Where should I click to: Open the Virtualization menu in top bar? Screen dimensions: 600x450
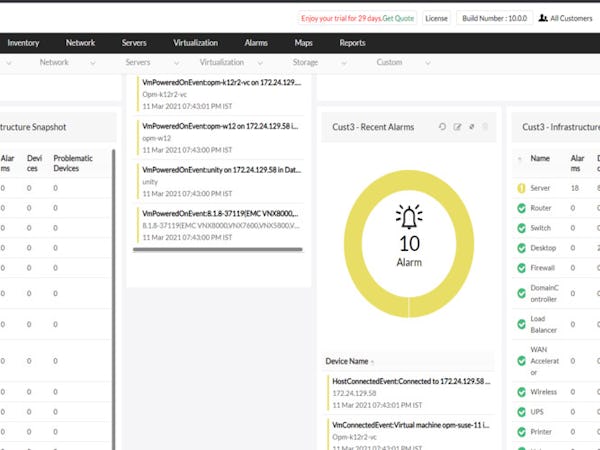click(196, 43)
